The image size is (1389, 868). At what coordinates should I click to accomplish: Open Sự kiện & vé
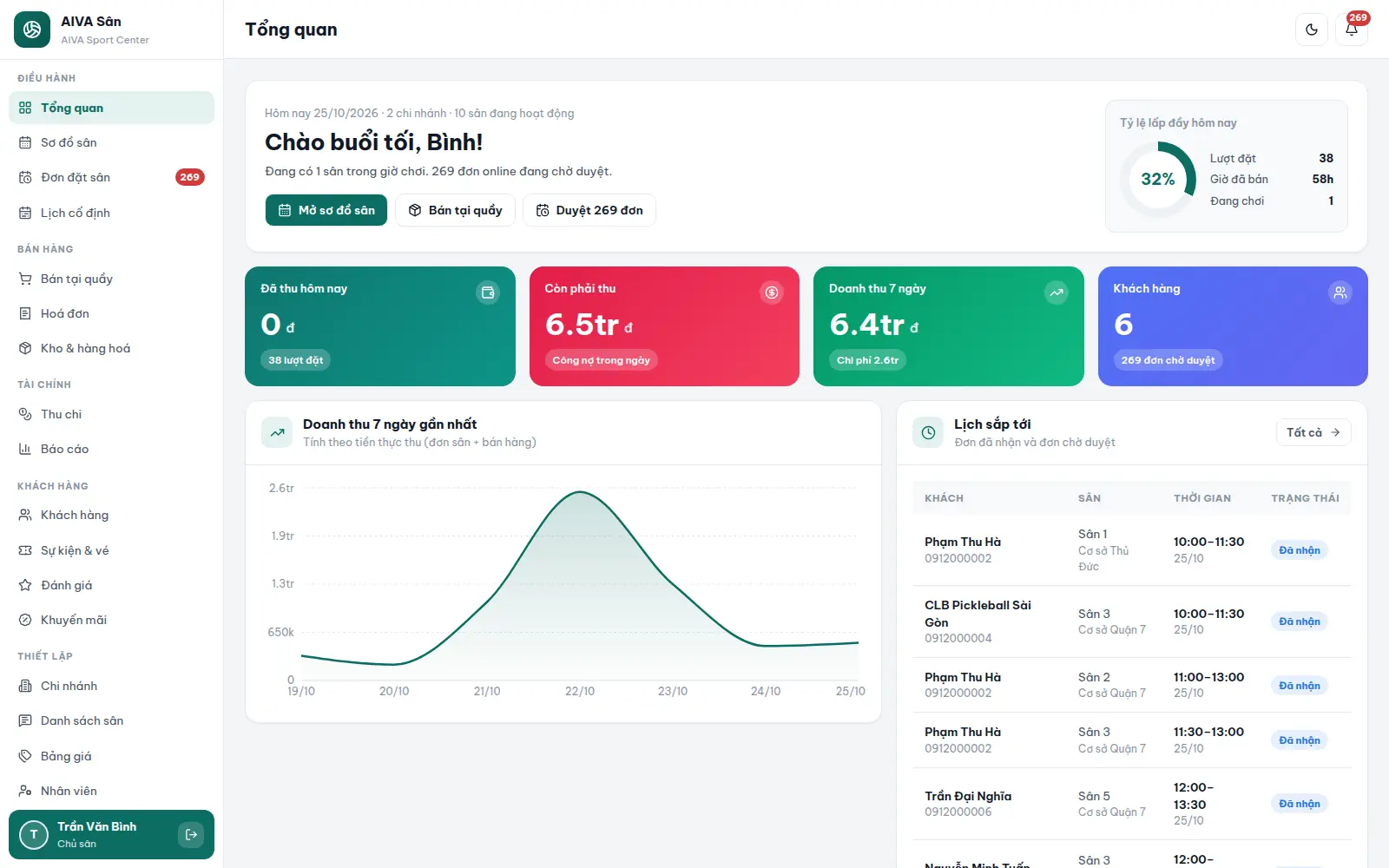tap(111, 550)
